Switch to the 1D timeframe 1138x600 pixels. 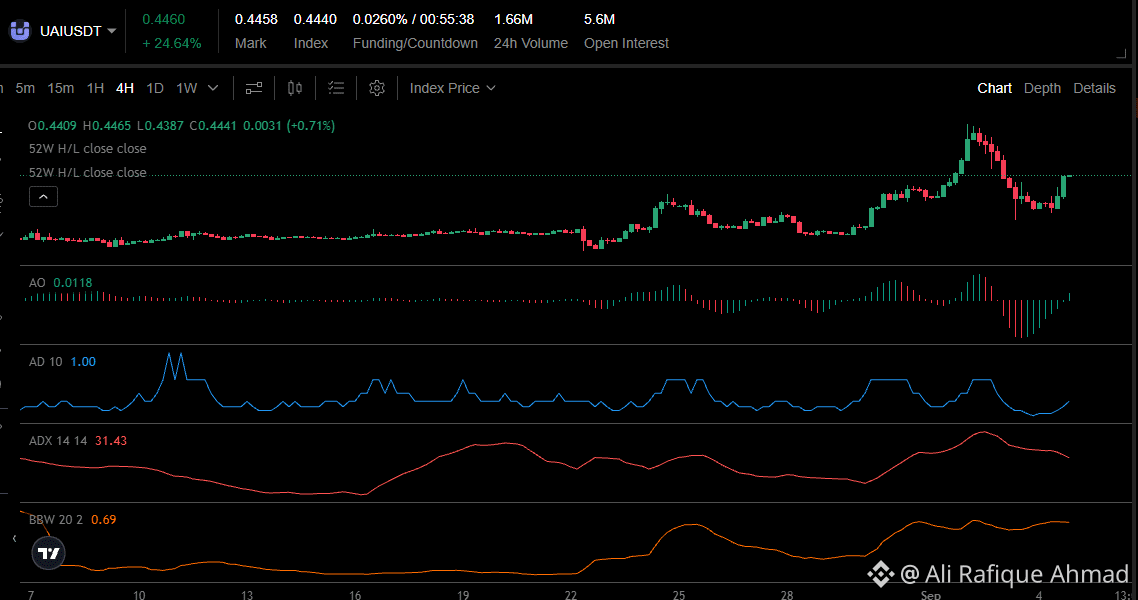155,88
